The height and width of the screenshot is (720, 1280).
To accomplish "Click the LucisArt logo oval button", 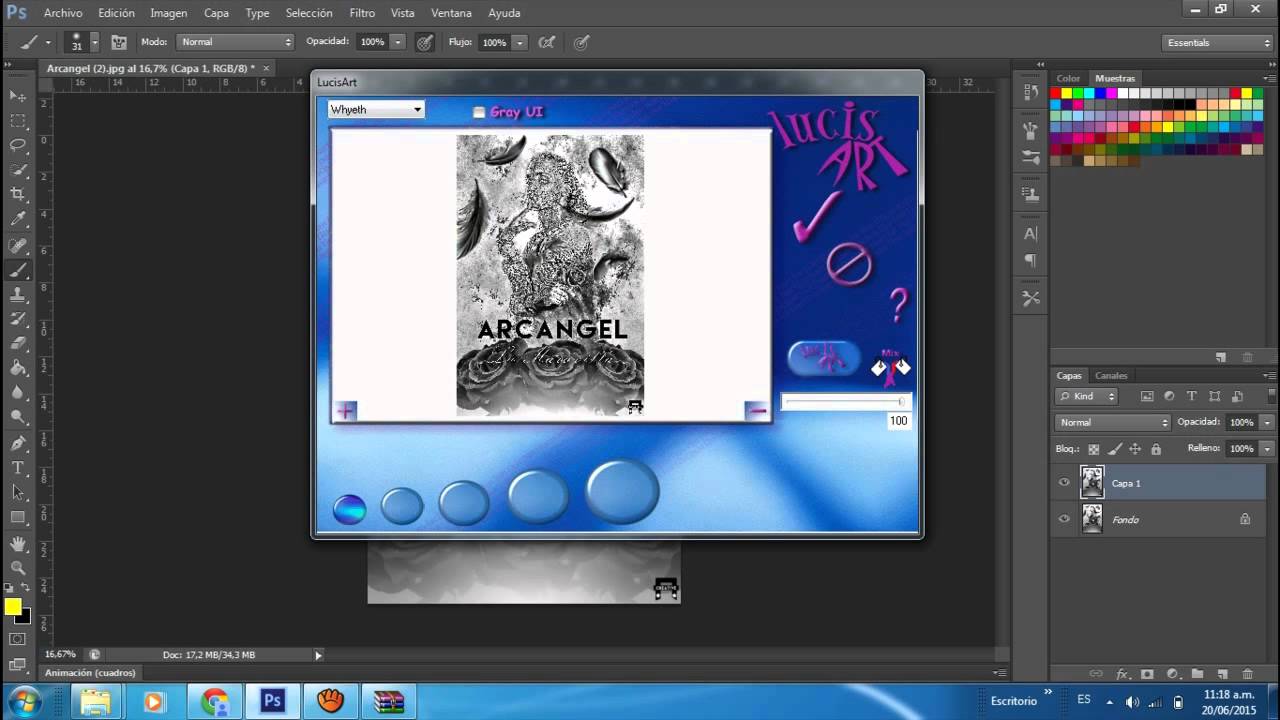I will tap(824, 358).
